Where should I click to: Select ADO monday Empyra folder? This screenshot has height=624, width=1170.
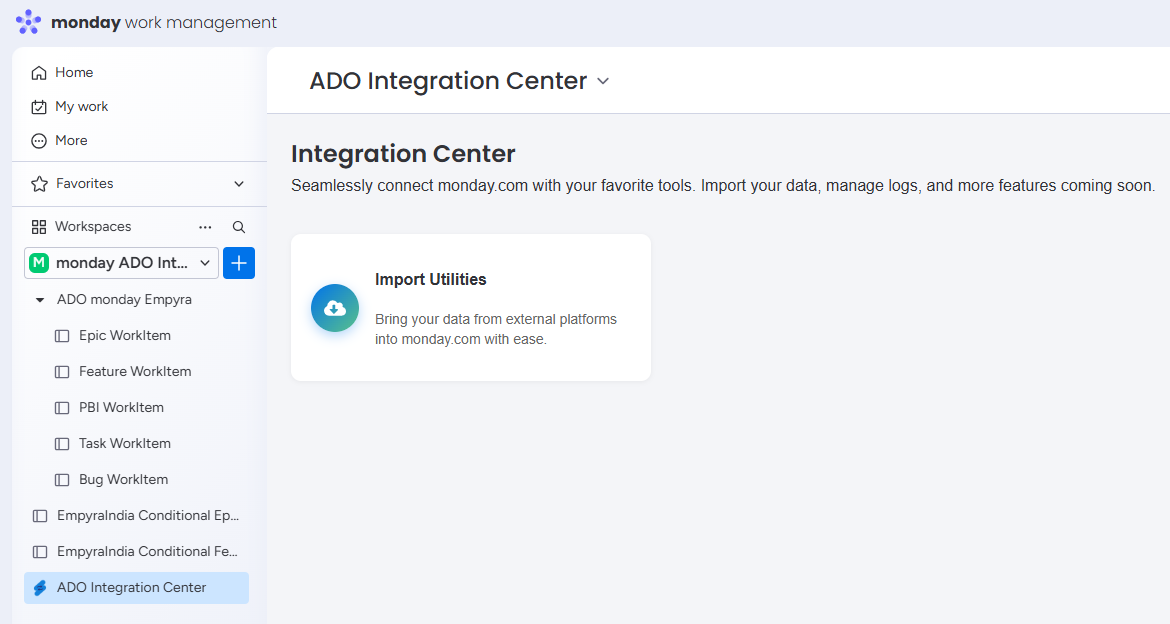[124, 299]
